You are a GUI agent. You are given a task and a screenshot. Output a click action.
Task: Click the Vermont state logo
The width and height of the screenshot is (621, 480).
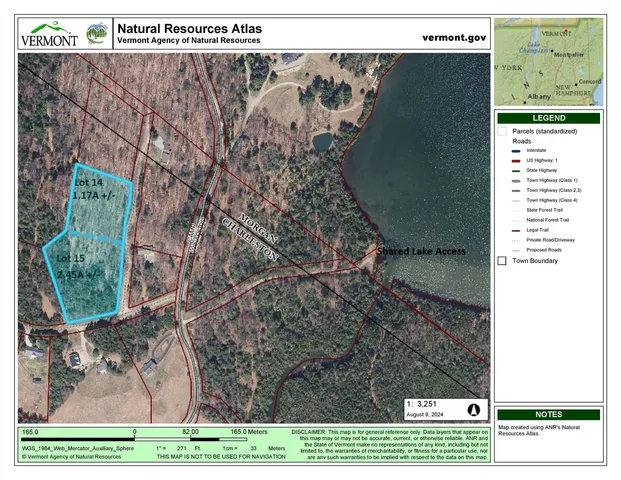pos(49,34)
